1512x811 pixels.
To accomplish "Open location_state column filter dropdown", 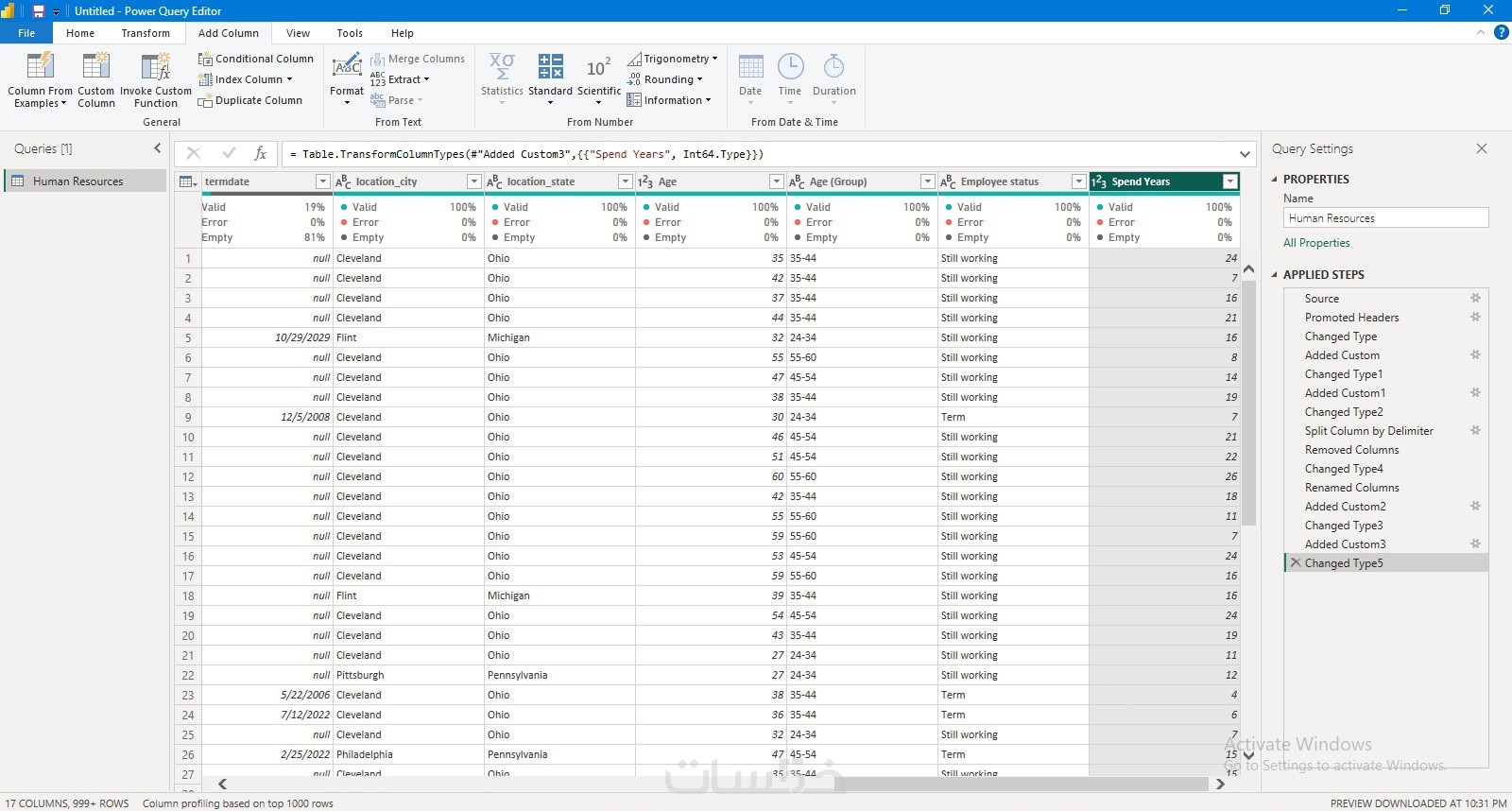I will click(x=625, y=181).
